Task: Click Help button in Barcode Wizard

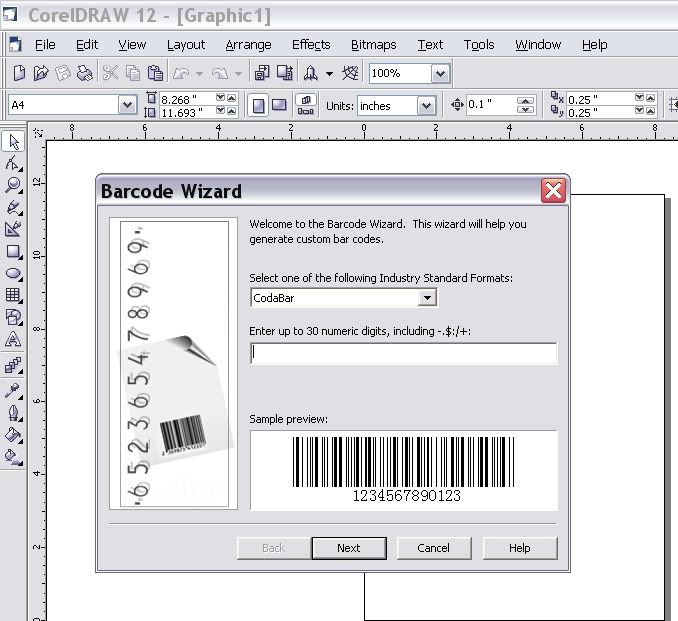Action: pos(520,548)
